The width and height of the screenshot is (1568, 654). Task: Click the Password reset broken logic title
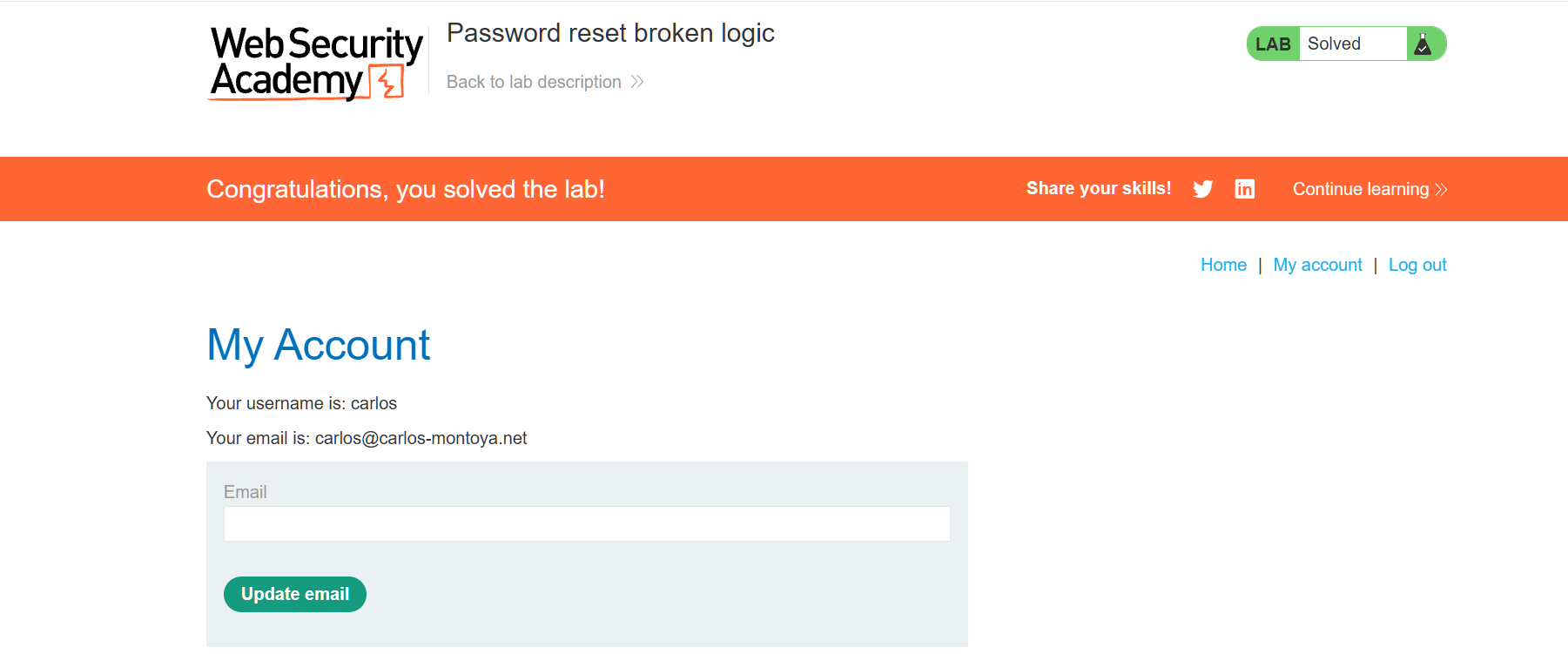coord(610,33)
